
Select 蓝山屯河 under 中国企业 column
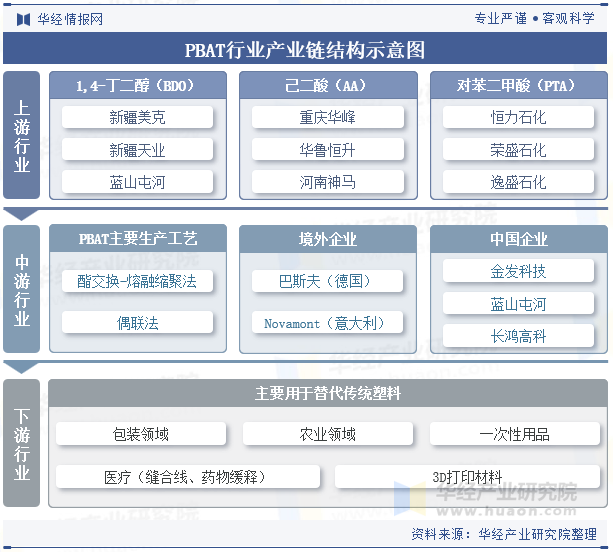(518, 303)
